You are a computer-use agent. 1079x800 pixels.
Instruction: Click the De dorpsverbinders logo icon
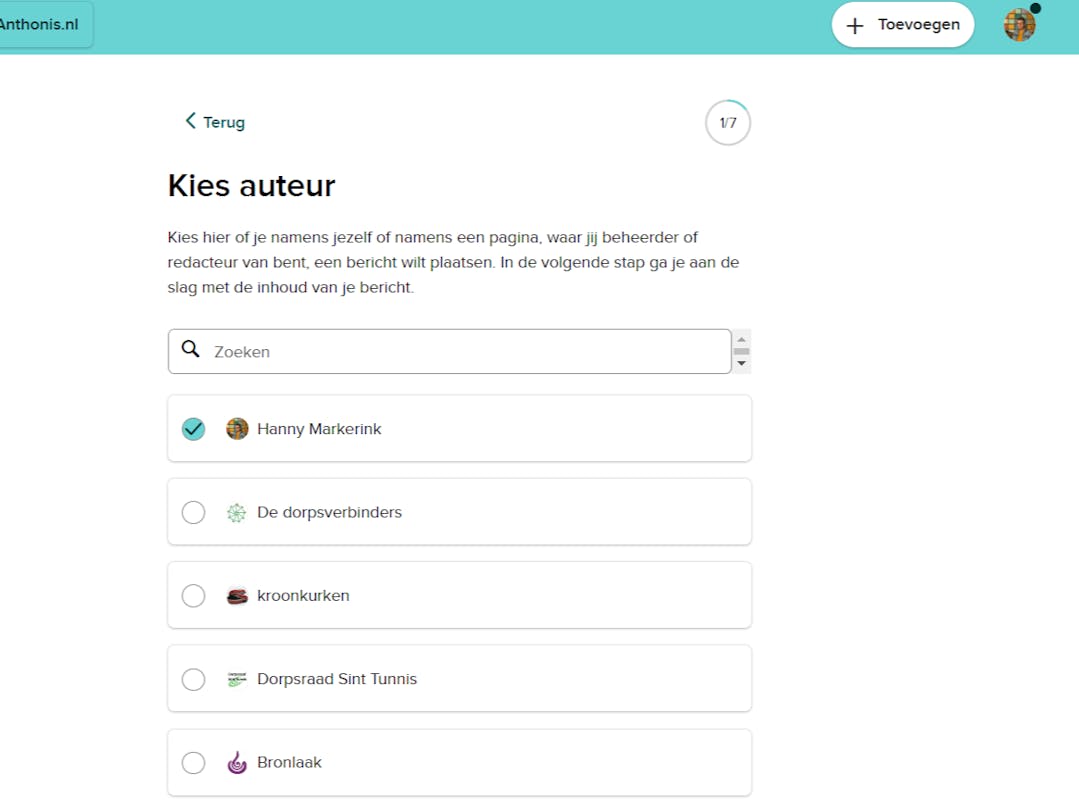[x=236, y=513]
